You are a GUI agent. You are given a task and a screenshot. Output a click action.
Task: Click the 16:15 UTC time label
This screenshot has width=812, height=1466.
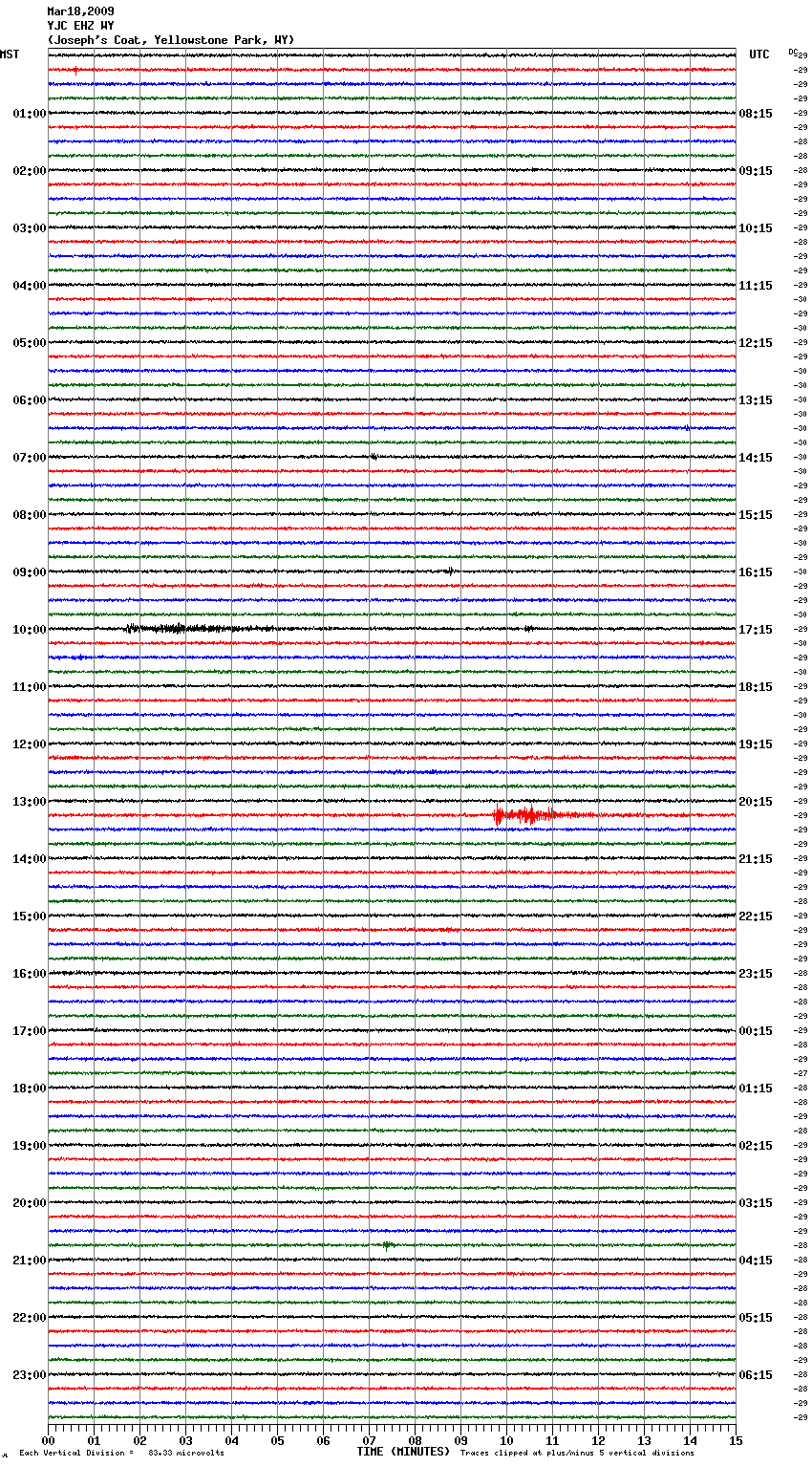coord(756,572)
